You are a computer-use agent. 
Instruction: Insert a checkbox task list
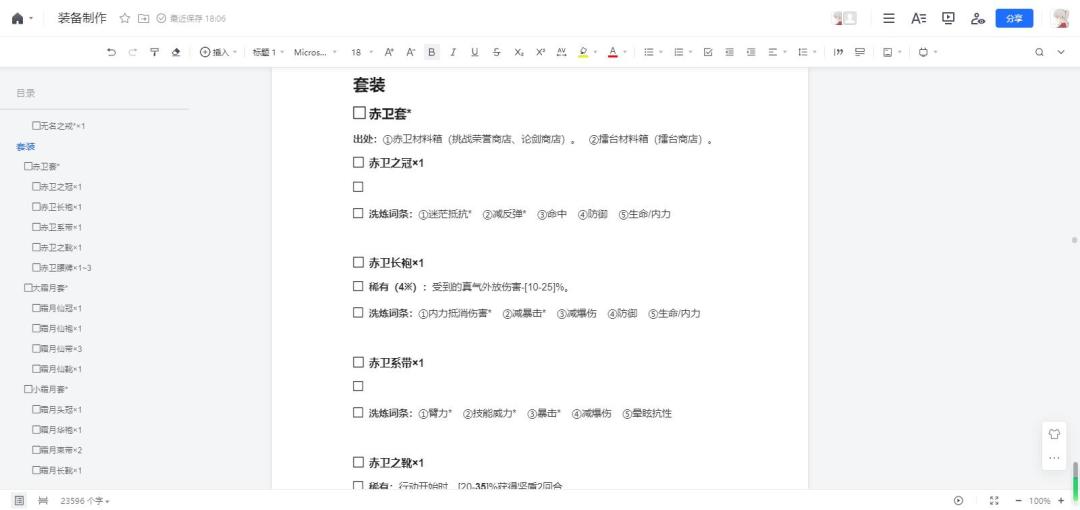[x=708, y=52]
